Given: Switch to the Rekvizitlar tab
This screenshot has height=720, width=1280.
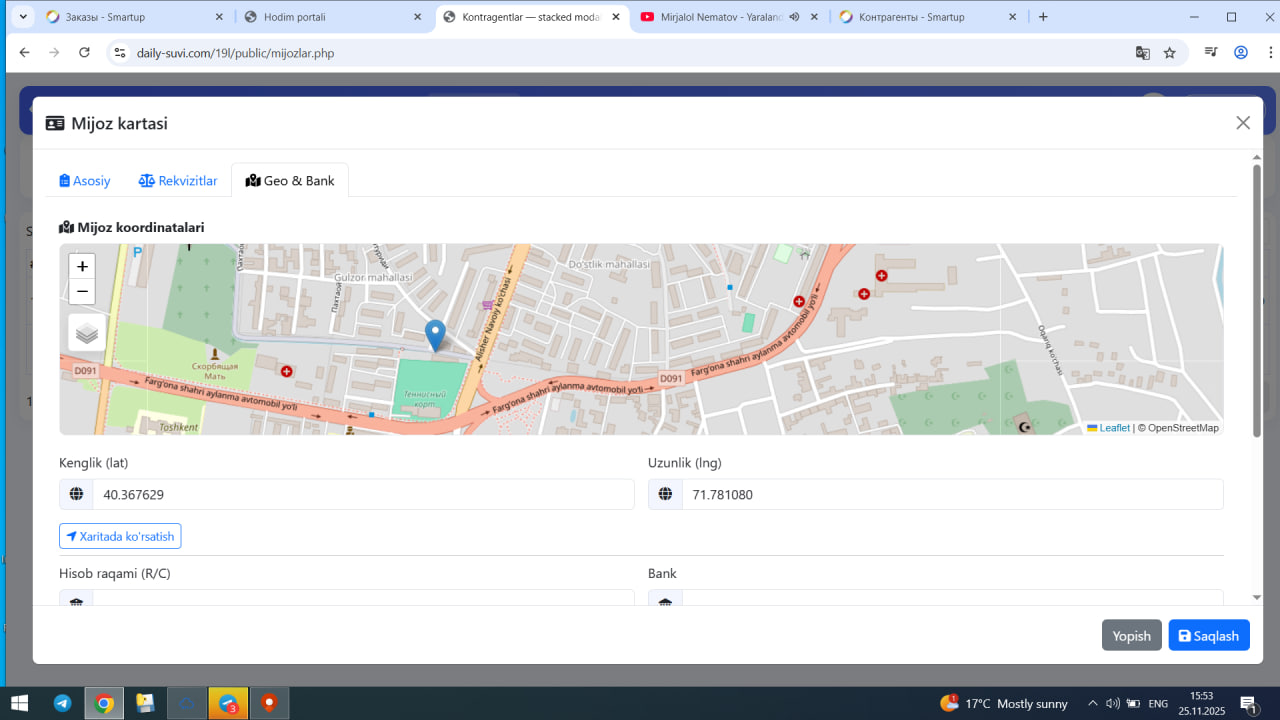Looking at the screenshot, I should [178, 181].
